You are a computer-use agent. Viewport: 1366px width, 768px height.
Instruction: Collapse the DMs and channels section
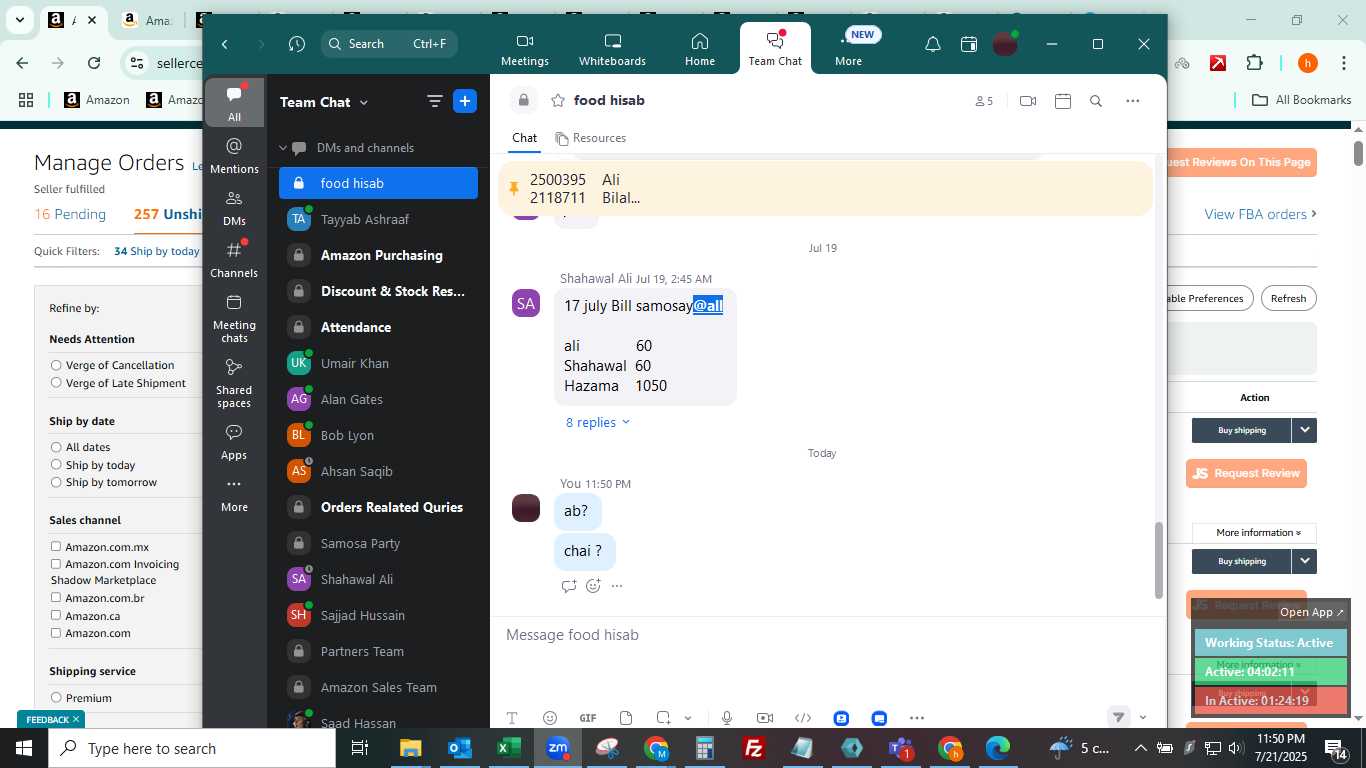click(283, 148)
